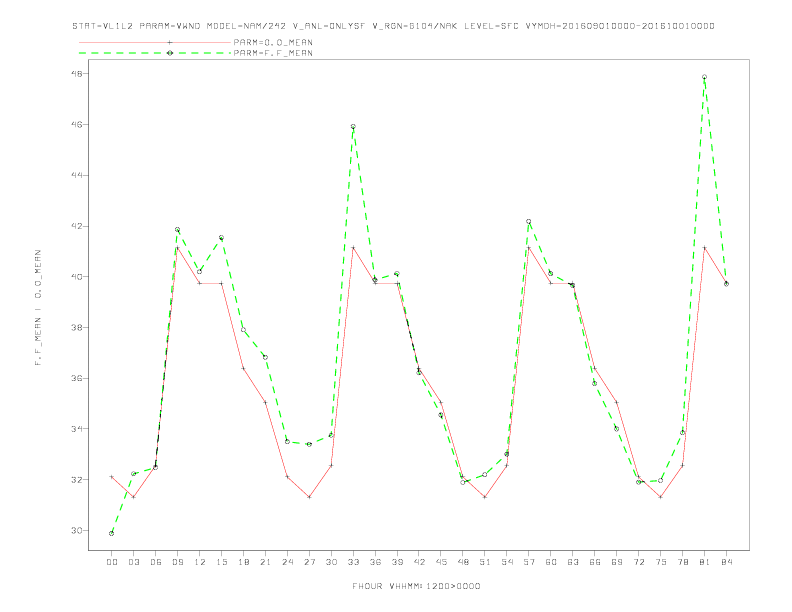Click x-axis forecast hour label 00

[112, 562]
